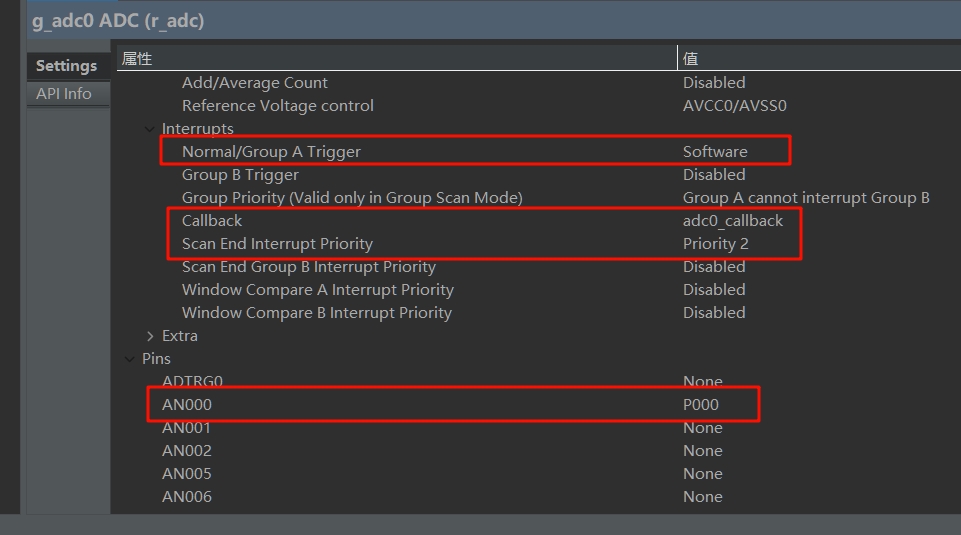Select the Interrupts tree item label
961x535 pixels.
coord(197,129)
